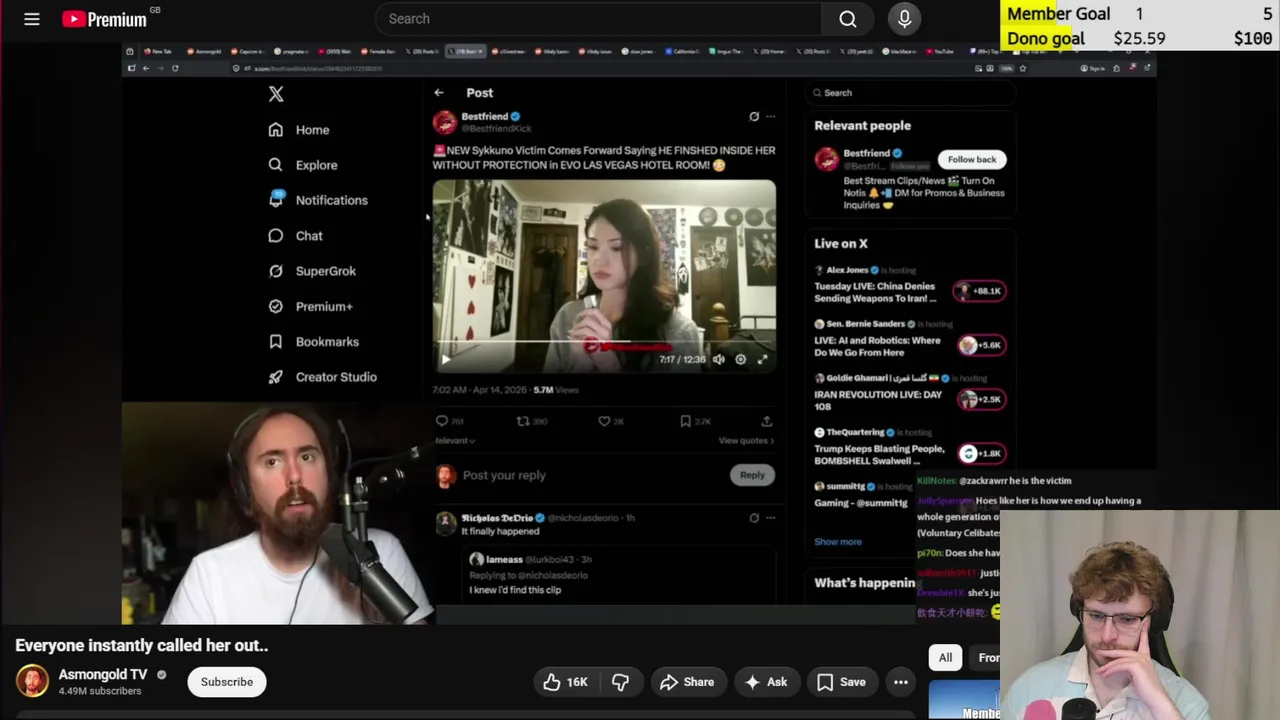Open Asmongold TV channel avatar
The width and height of the screenshot is (1280, 720).
click(x=32, y=681)
